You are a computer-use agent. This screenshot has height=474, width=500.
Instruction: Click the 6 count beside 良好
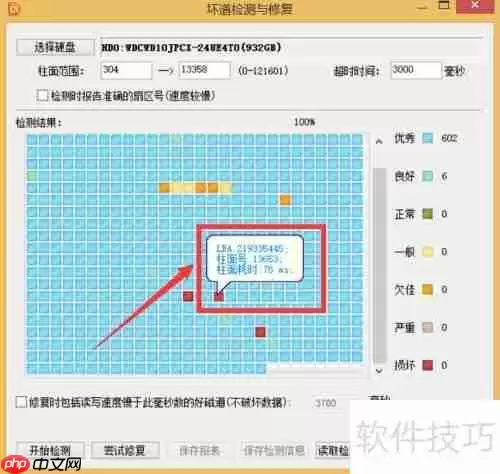click(444, 176)
